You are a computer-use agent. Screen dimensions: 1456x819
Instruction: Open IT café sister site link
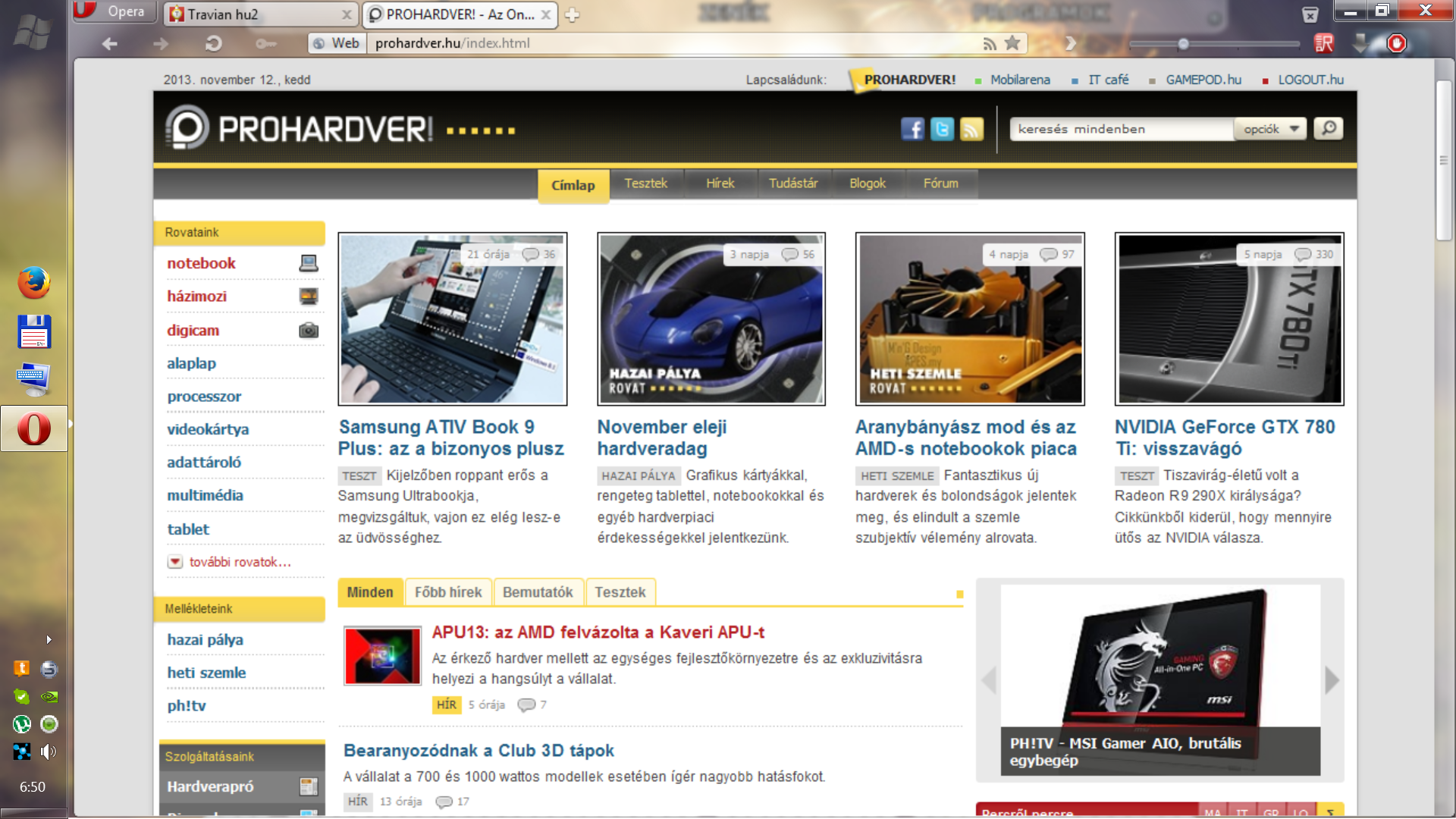click(x=1108, y=80)
